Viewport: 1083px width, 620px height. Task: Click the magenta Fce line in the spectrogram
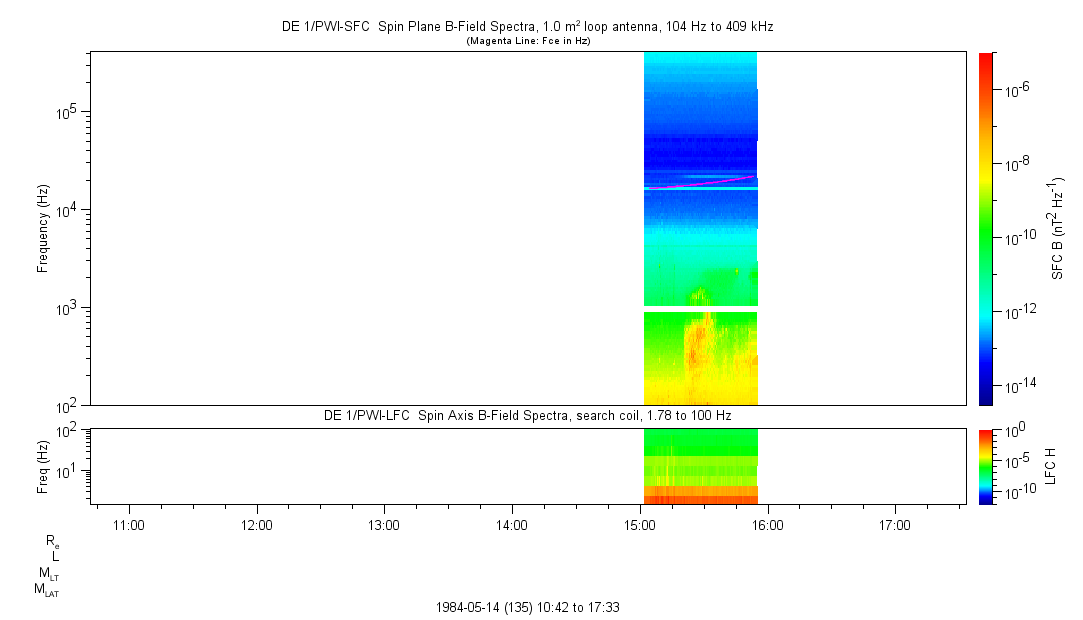[x=700, y=183]
